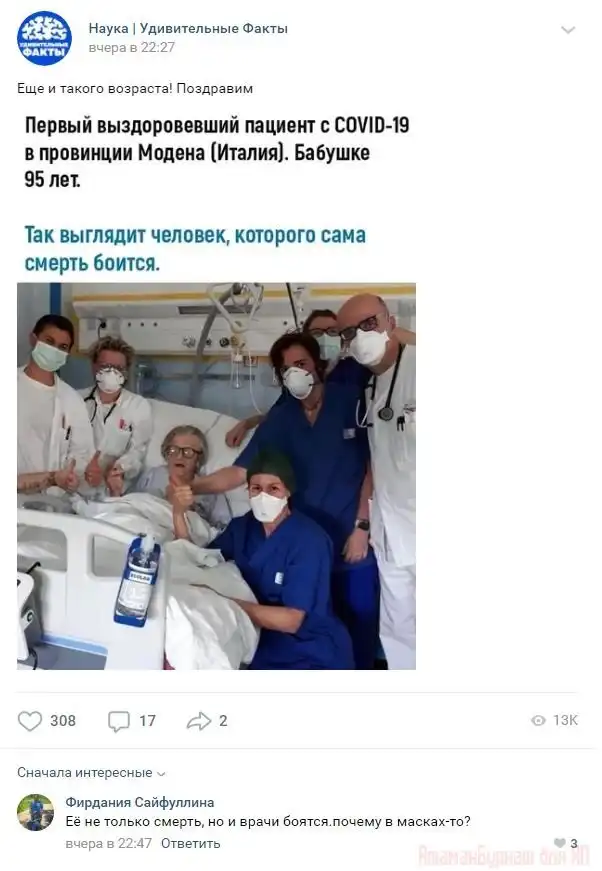
Task: Open the Сначала интересные sorting dropdown
Action: [91, 773]
